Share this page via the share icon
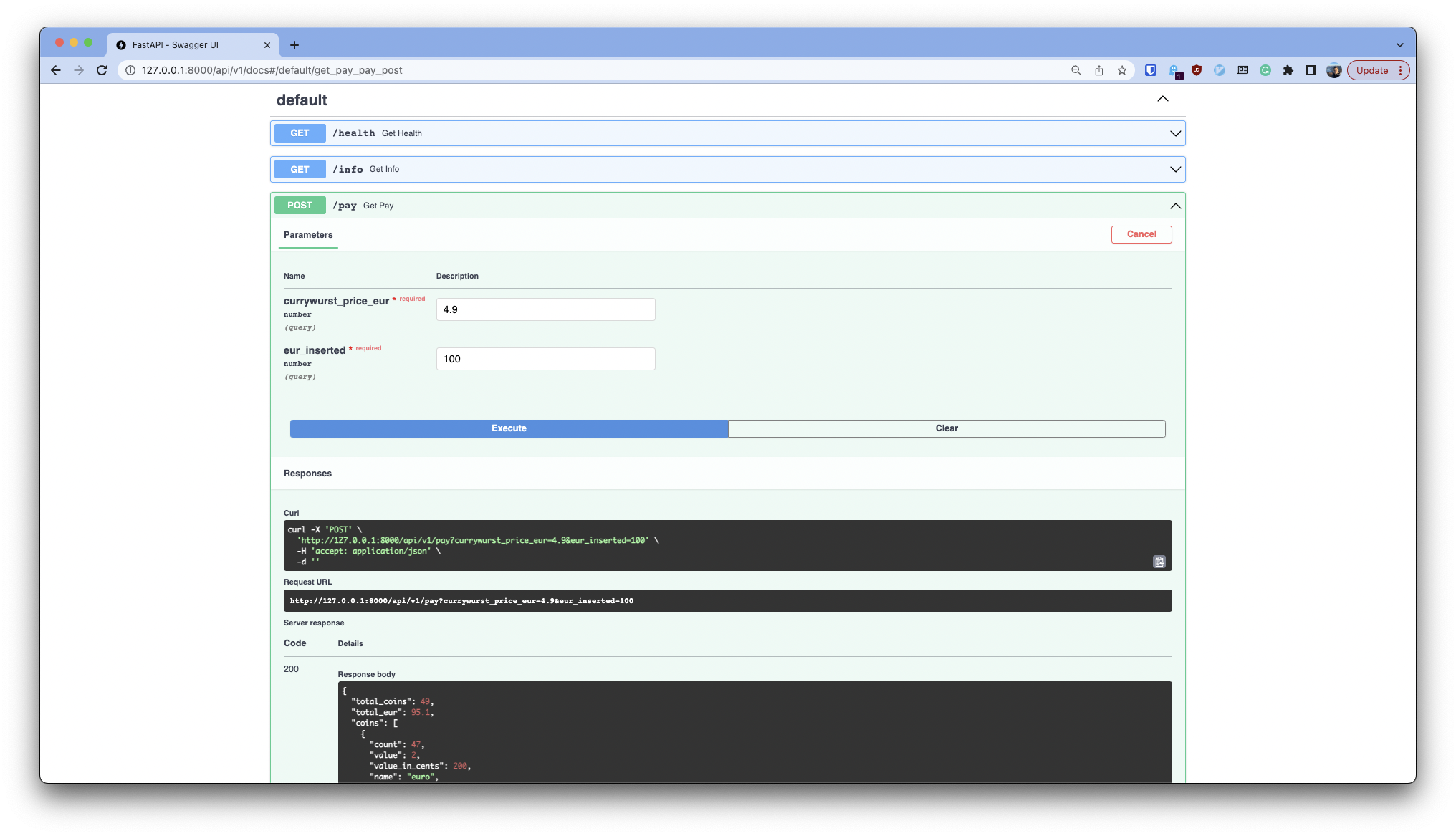The width and height of the screenshot is (1456, 836). click(1098, 70)
